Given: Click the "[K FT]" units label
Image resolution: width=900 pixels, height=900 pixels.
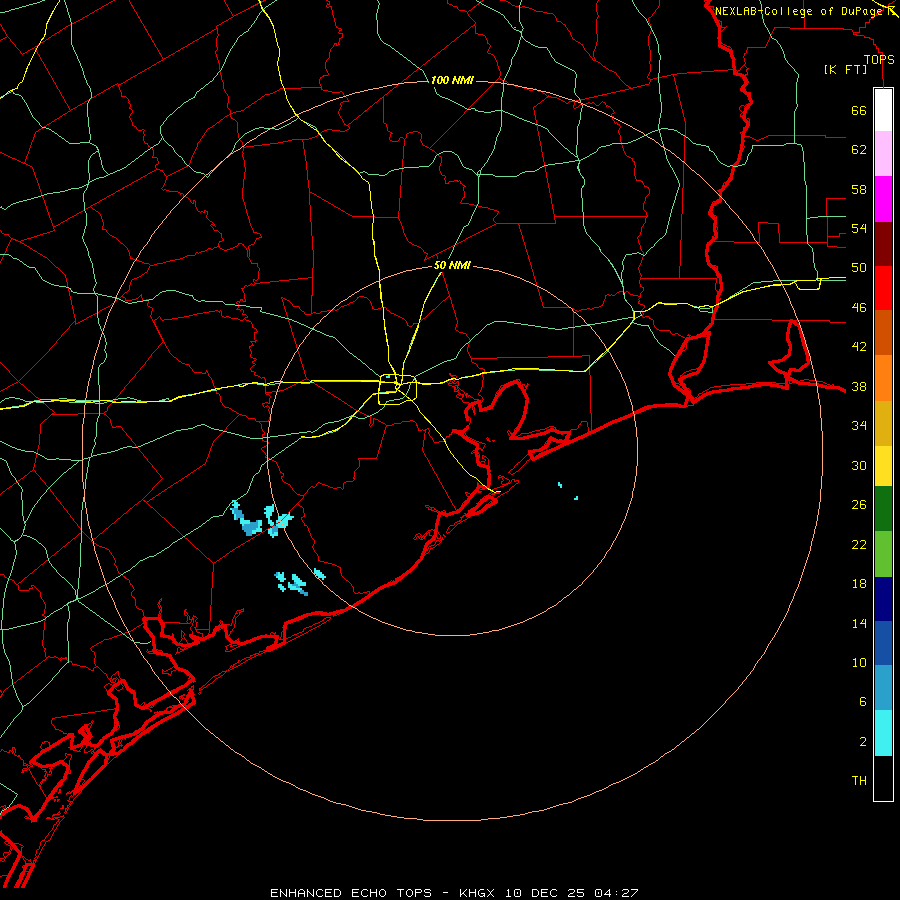Looking at the screenshot, I should point(845,70).
